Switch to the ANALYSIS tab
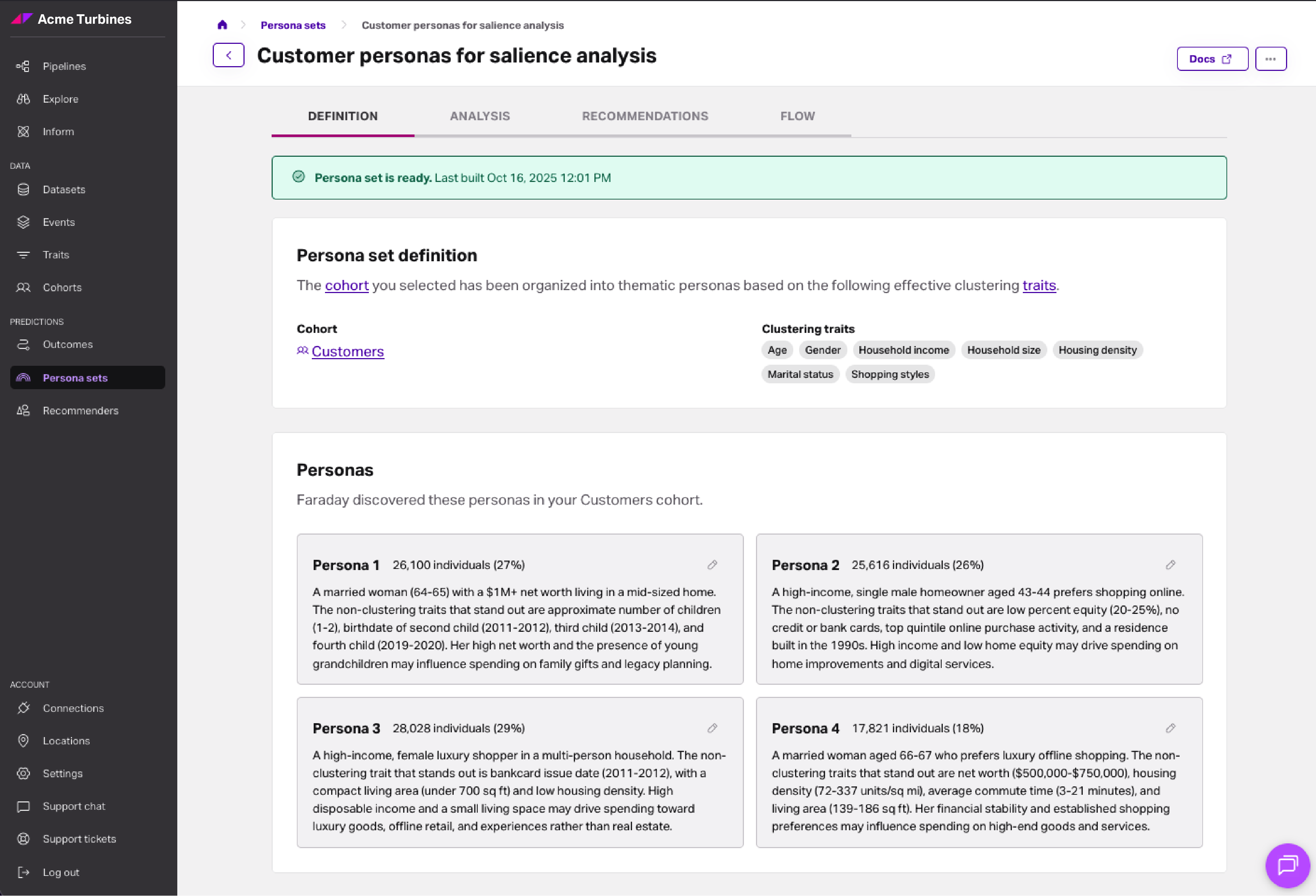This screenshot has width=1316, height=896. pos(480,116)
